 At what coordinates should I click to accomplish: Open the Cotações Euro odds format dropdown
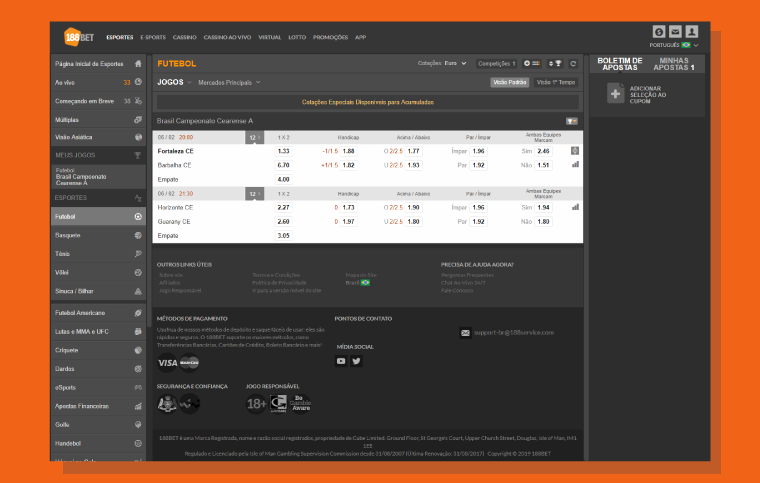click(442, 63)
